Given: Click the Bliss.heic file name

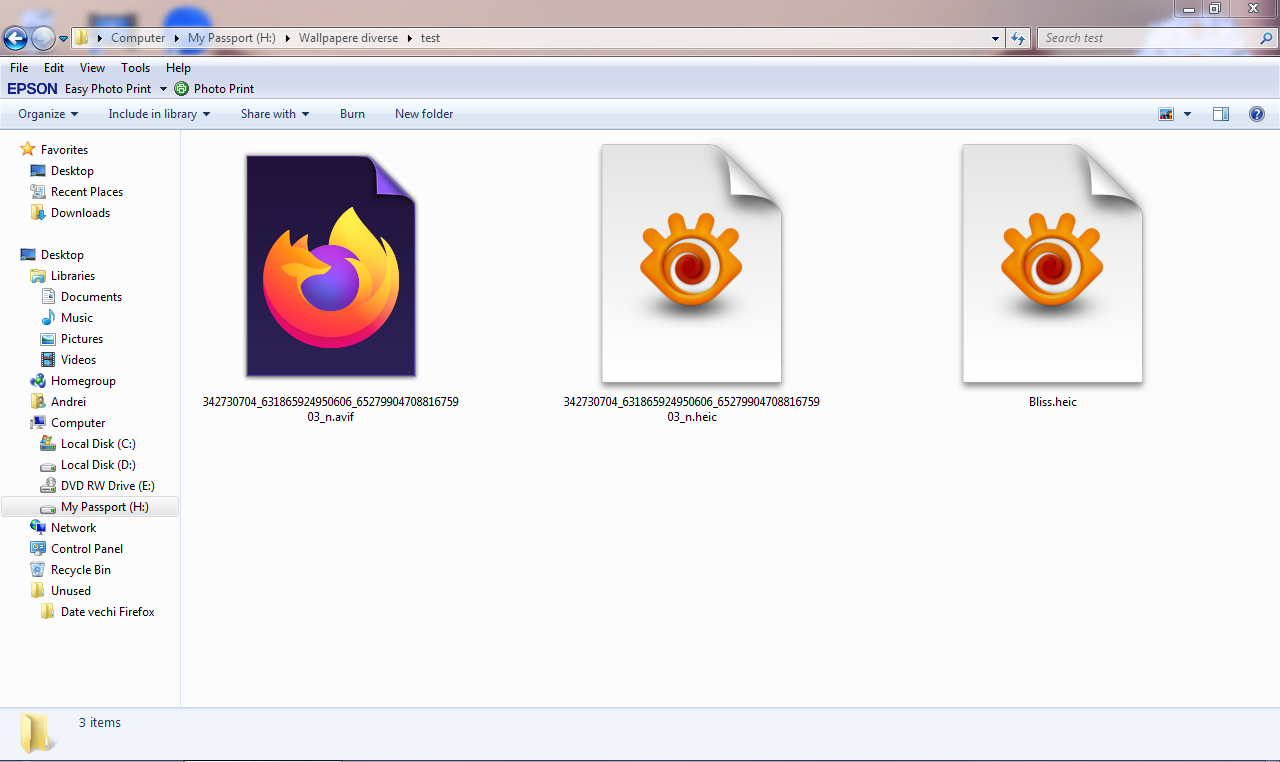Looking at the screenshot, I should (1053, 402).
